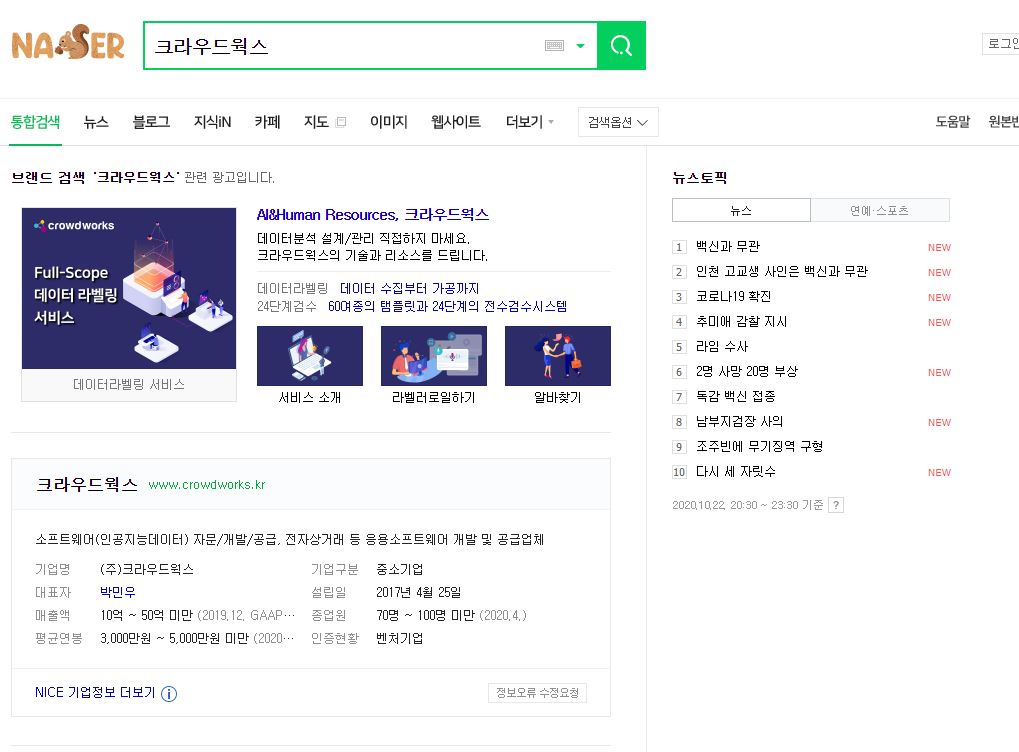Open the 지식iN tab
Screen dimensions: 1019x752
[x=213, y=122]
